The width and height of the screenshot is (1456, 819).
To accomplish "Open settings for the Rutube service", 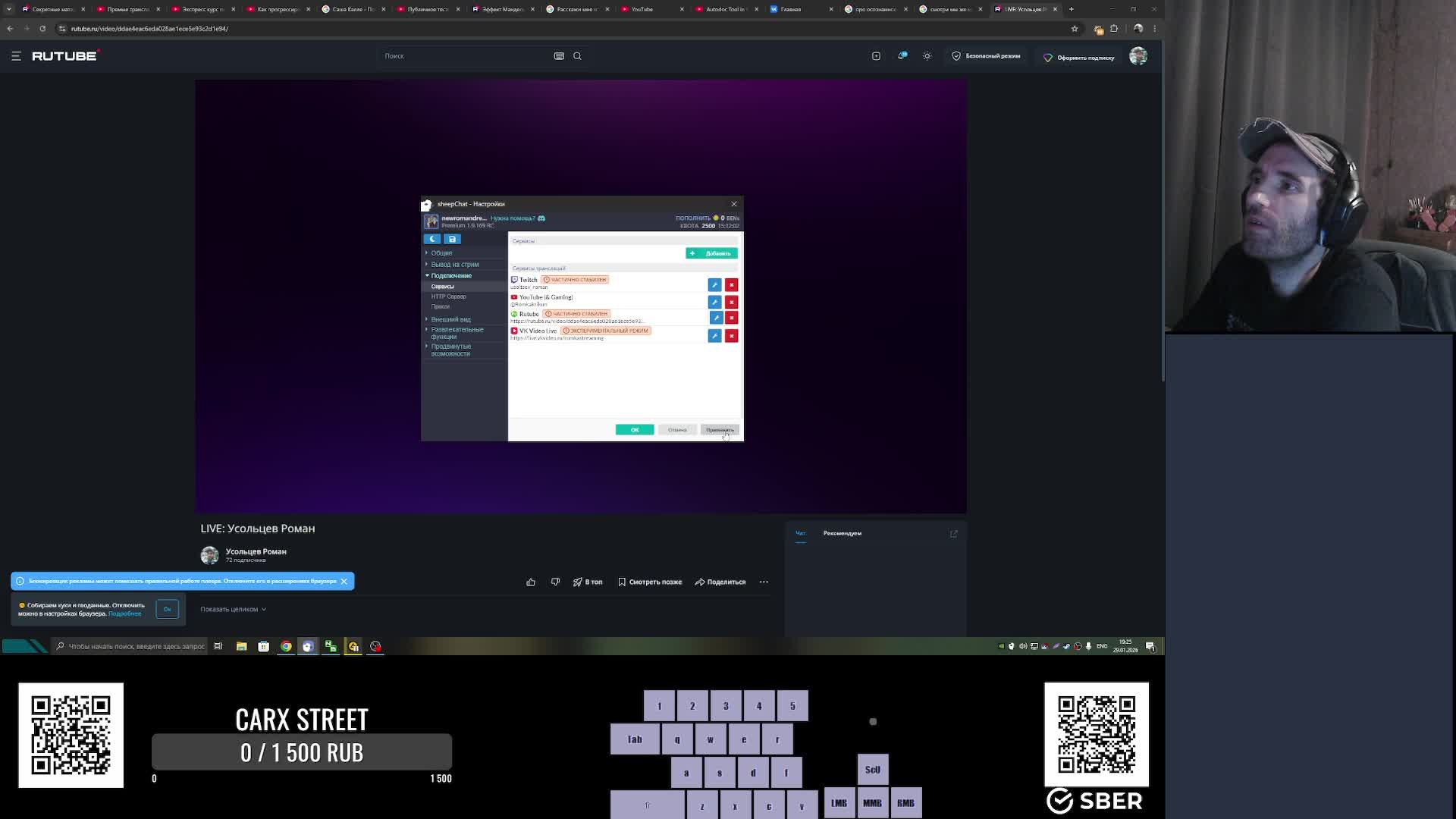I will tap(715, 318).
